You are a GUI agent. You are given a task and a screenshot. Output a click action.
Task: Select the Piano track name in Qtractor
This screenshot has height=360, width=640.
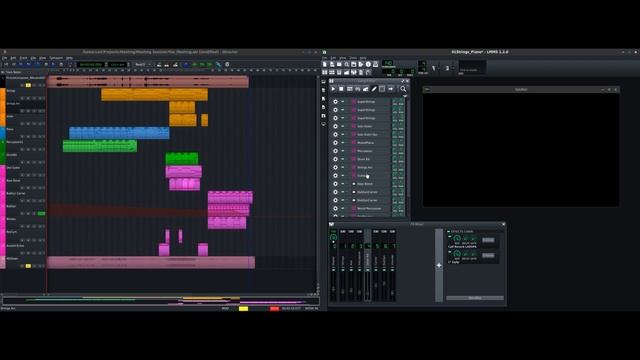[10, 129]
